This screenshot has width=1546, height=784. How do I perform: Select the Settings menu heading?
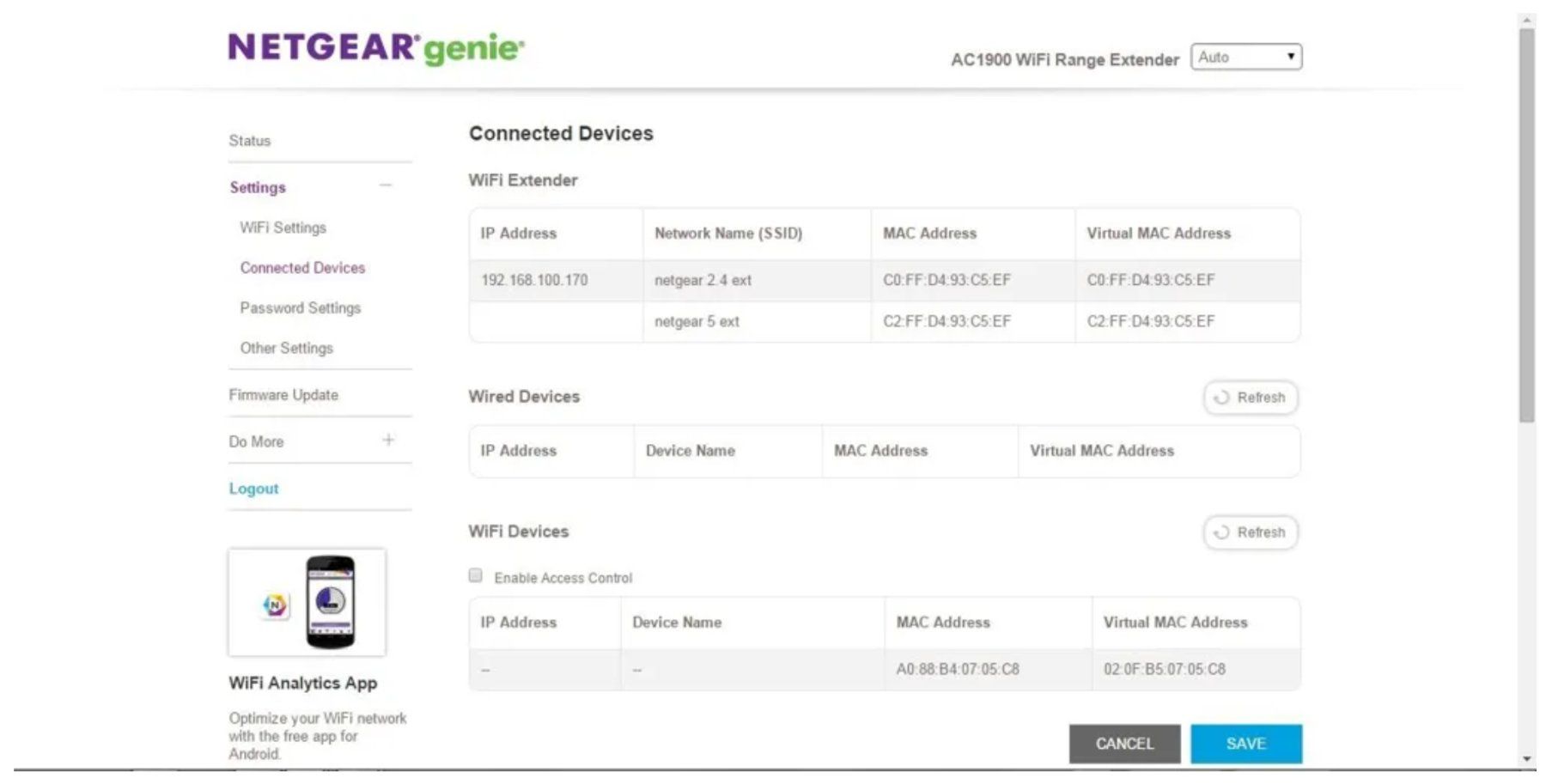coord(258,187)
